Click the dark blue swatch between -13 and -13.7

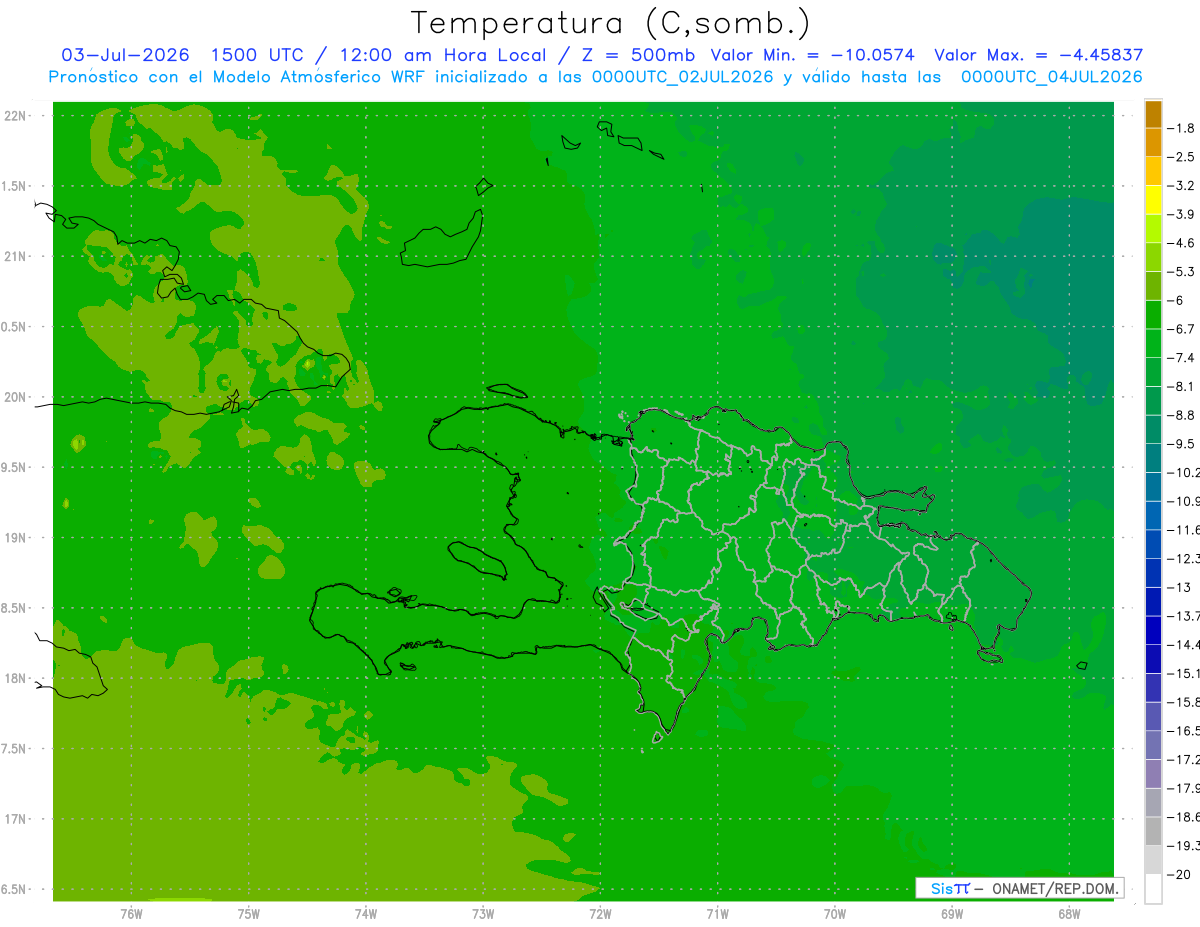pos(1153,602)
